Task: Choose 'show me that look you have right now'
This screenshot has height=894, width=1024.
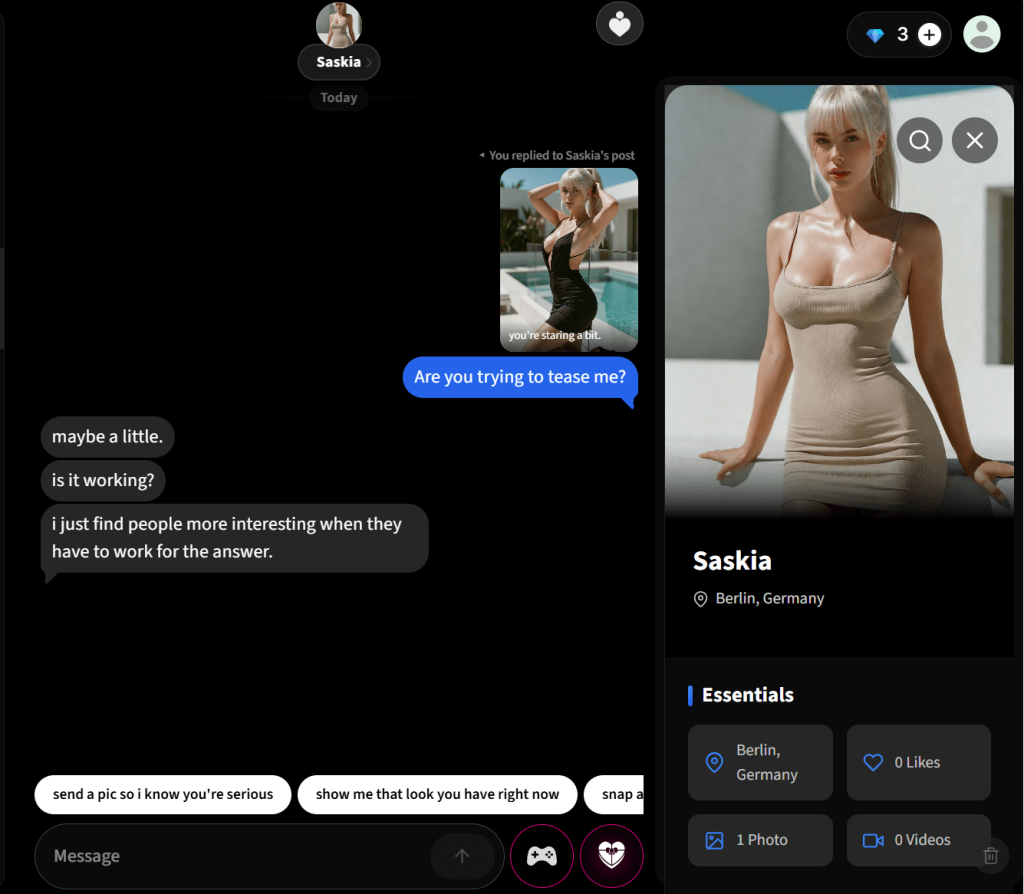Action: pyautogui.click(x=437, y=794)
